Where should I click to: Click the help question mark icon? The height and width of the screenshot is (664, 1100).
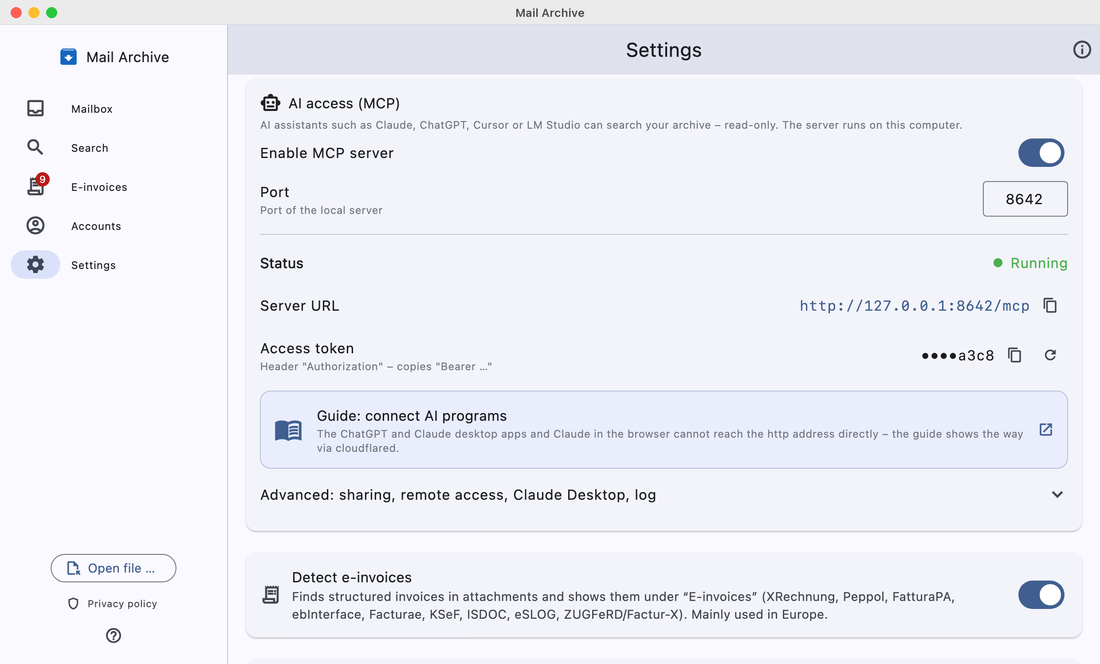click(x=113, y=635)
